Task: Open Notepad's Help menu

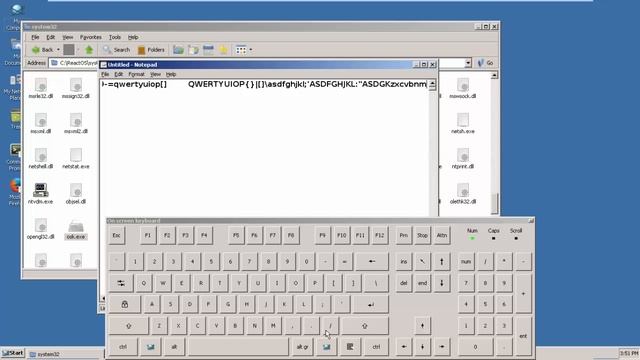Action: (x=171, y=74)
